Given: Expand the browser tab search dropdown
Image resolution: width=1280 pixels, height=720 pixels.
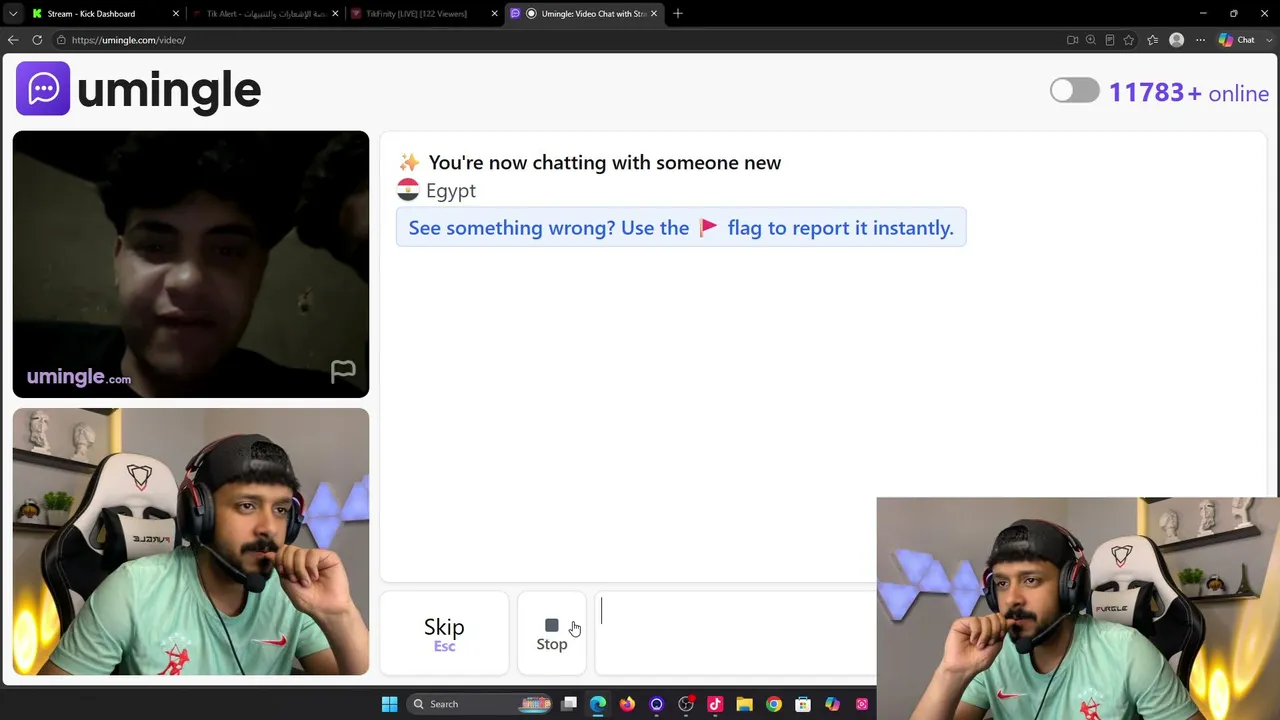Looking at the screenshot, I should 13,14.
